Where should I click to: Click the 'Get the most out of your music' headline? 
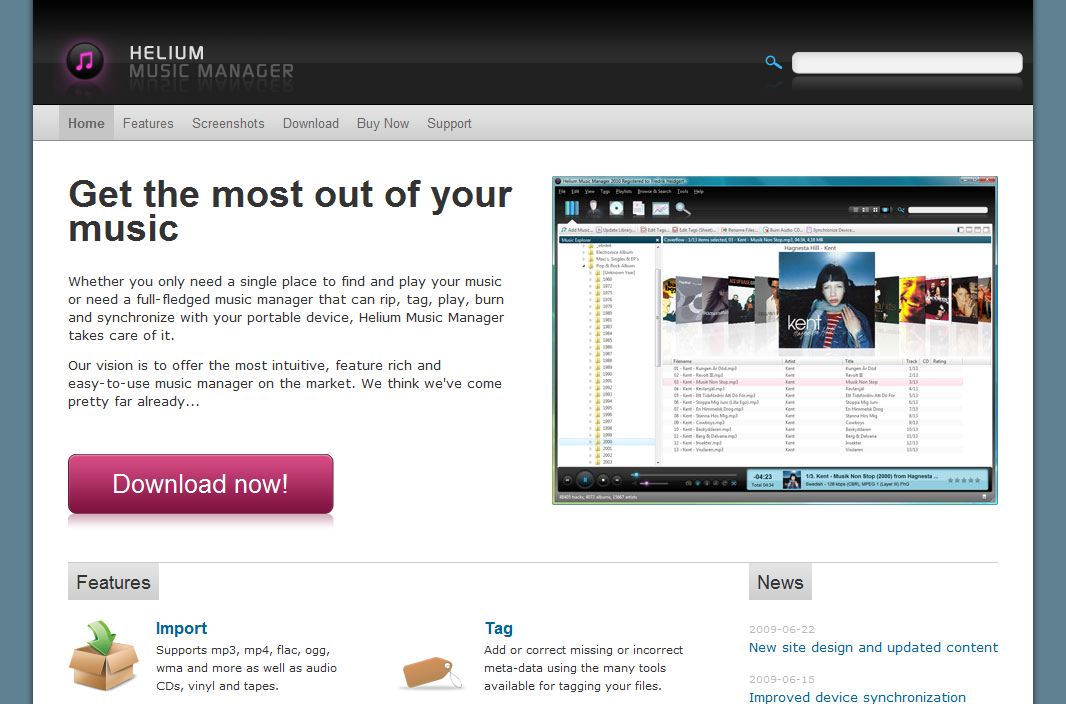(x=290, y=211)
